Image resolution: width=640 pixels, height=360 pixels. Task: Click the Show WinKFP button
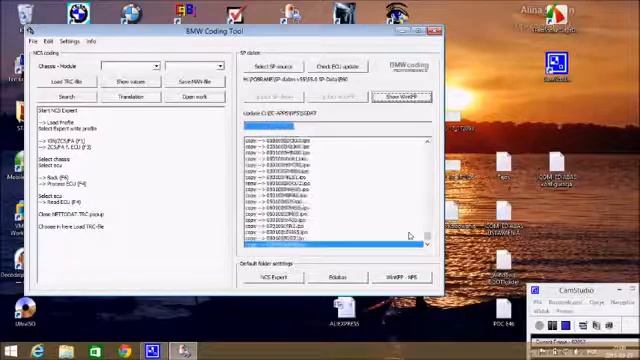point(402,97)
